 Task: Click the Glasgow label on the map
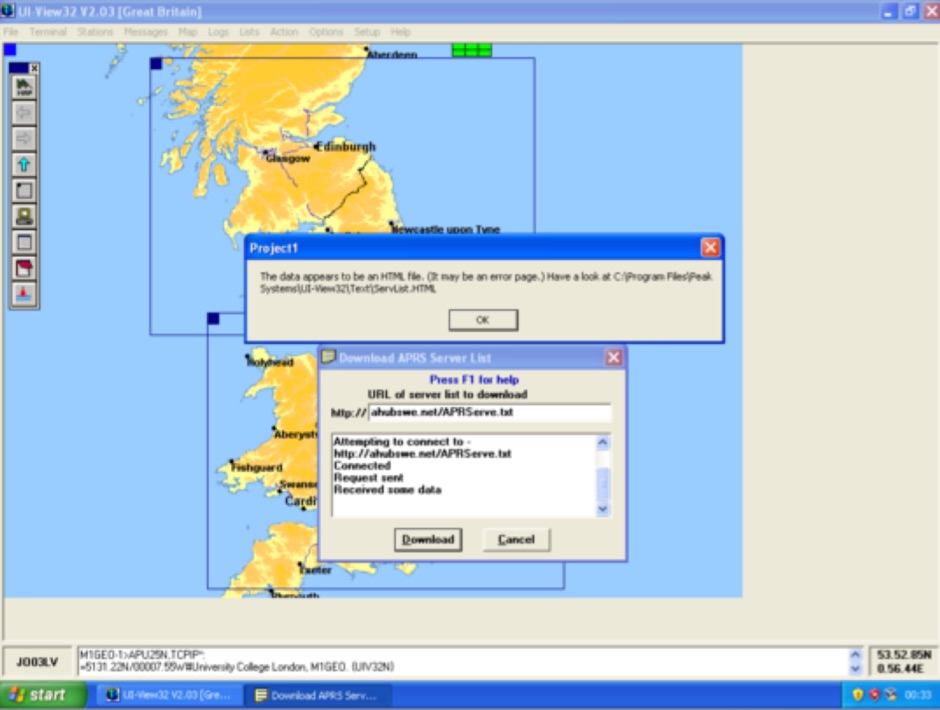(288, 158)
